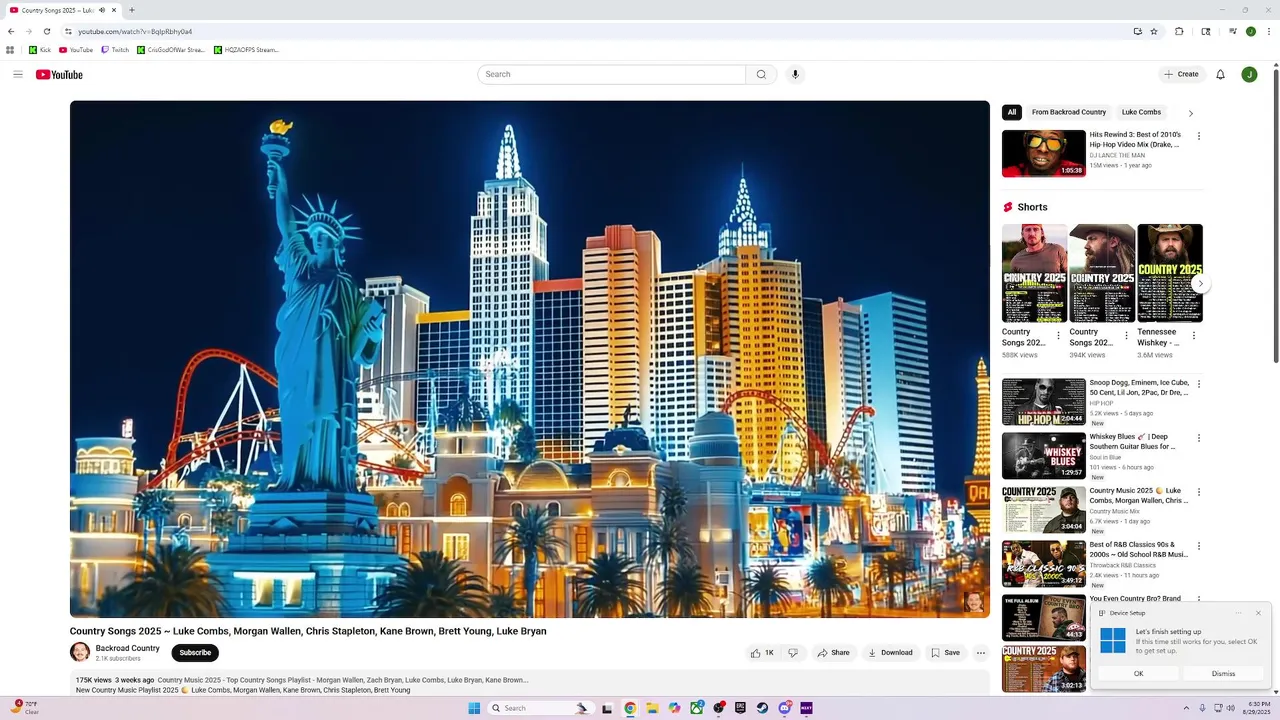Image resolution: width=1280 pixels, height=720 pixels.
Task: Click the Backroad Country channel avatar
Action: pyautogui.click(x=80, y=652)
